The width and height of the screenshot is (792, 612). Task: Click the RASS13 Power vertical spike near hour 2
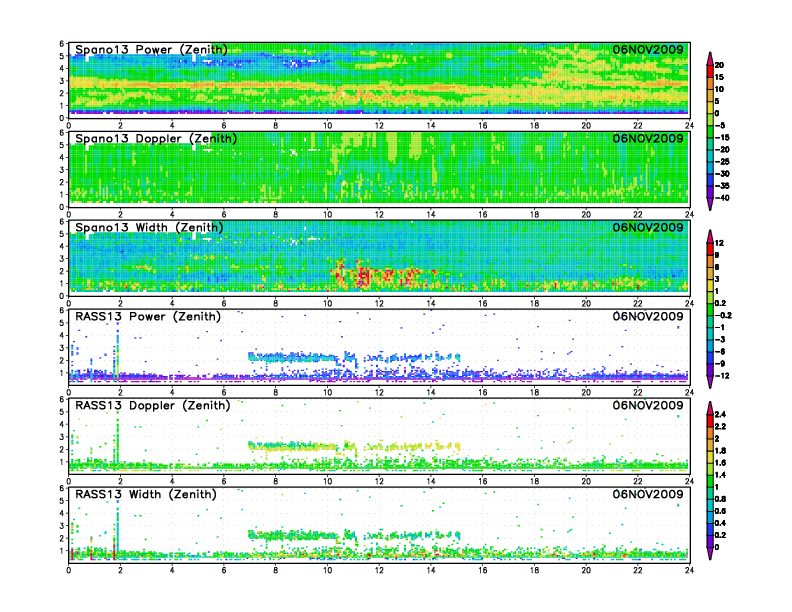point(117,353)
